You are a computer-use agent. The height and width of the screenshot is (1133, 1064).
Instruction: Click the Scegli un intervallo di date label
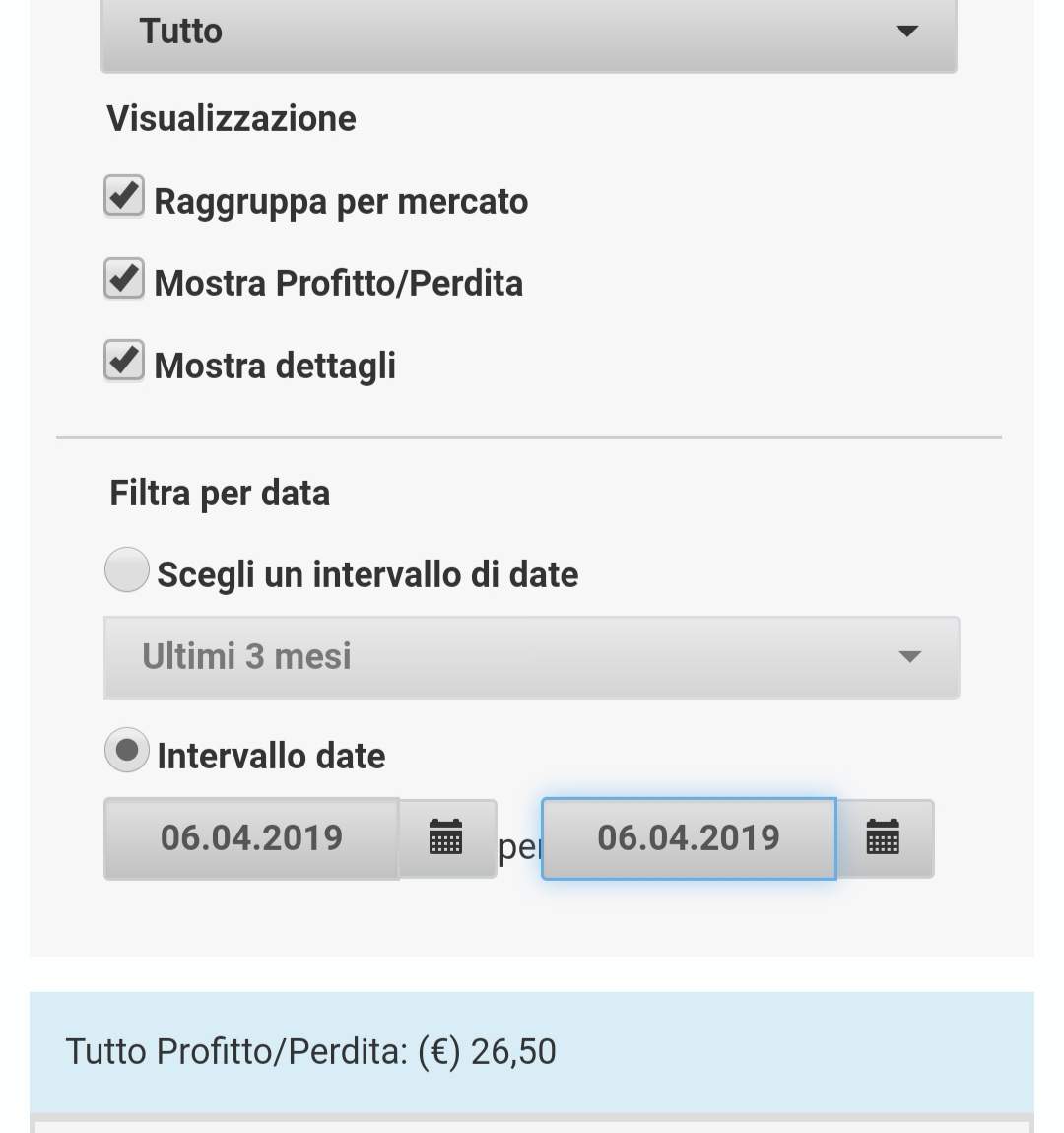coord(367,574)
